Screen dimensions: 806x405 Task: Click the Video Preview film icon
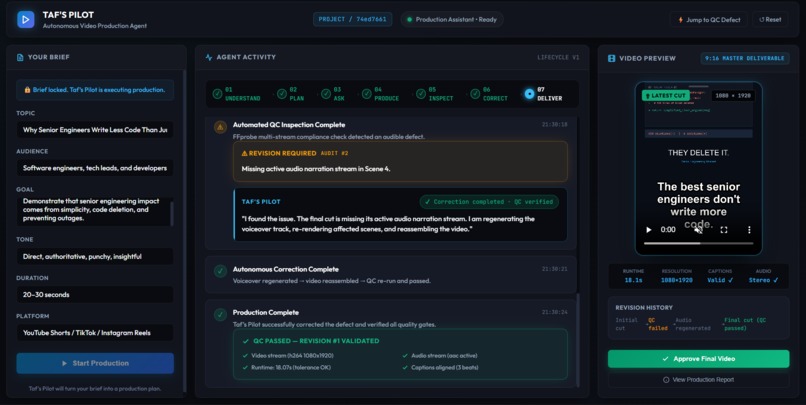tap(612, 59)
